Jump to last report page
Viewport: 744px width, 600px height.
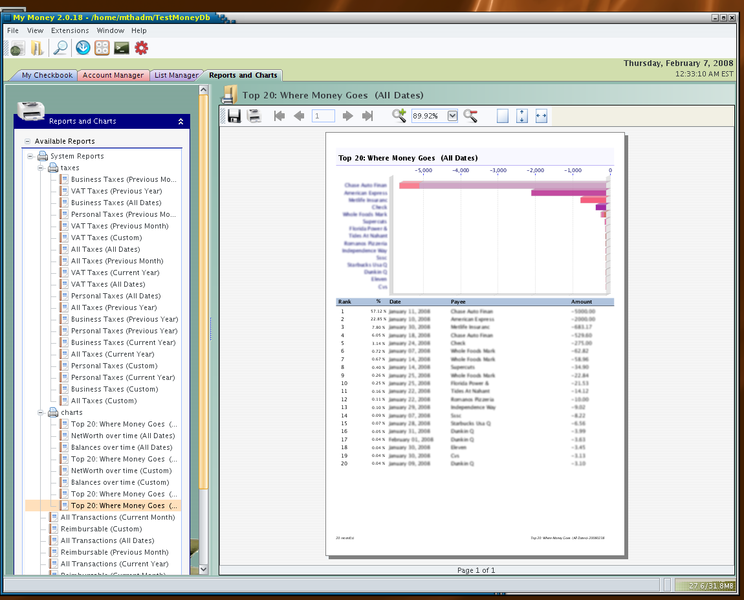tap(368, 116)
